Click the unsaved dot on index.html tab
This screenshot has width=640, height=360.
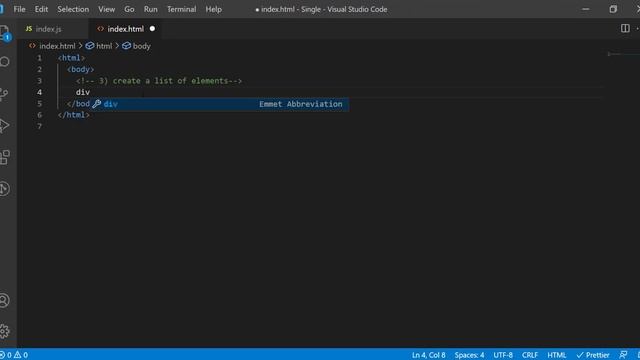coord(152,29)
